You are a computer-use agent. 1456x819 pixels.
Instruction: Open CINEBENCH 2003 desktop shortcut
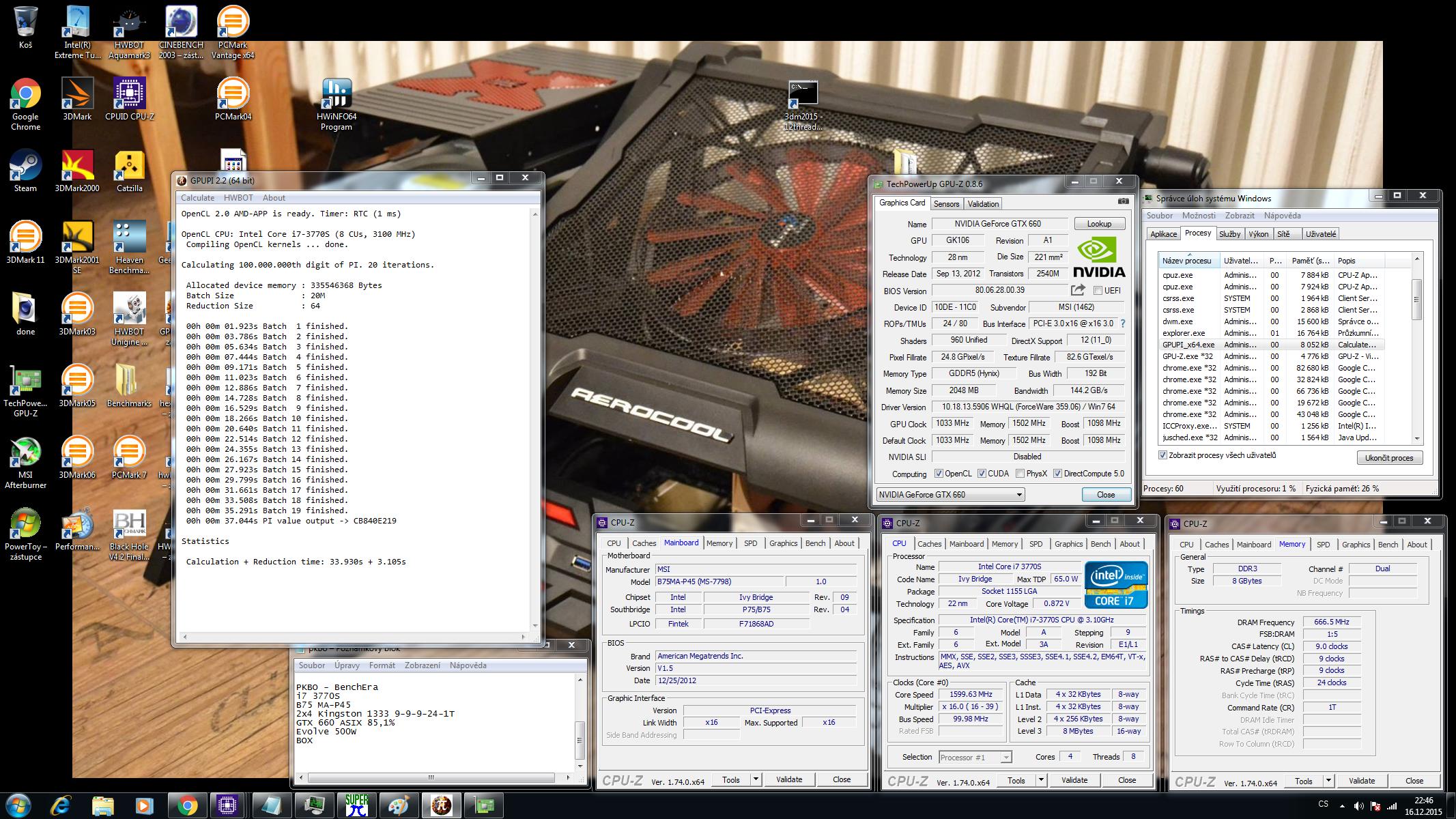pyautogui.click(x=181, y=31)
